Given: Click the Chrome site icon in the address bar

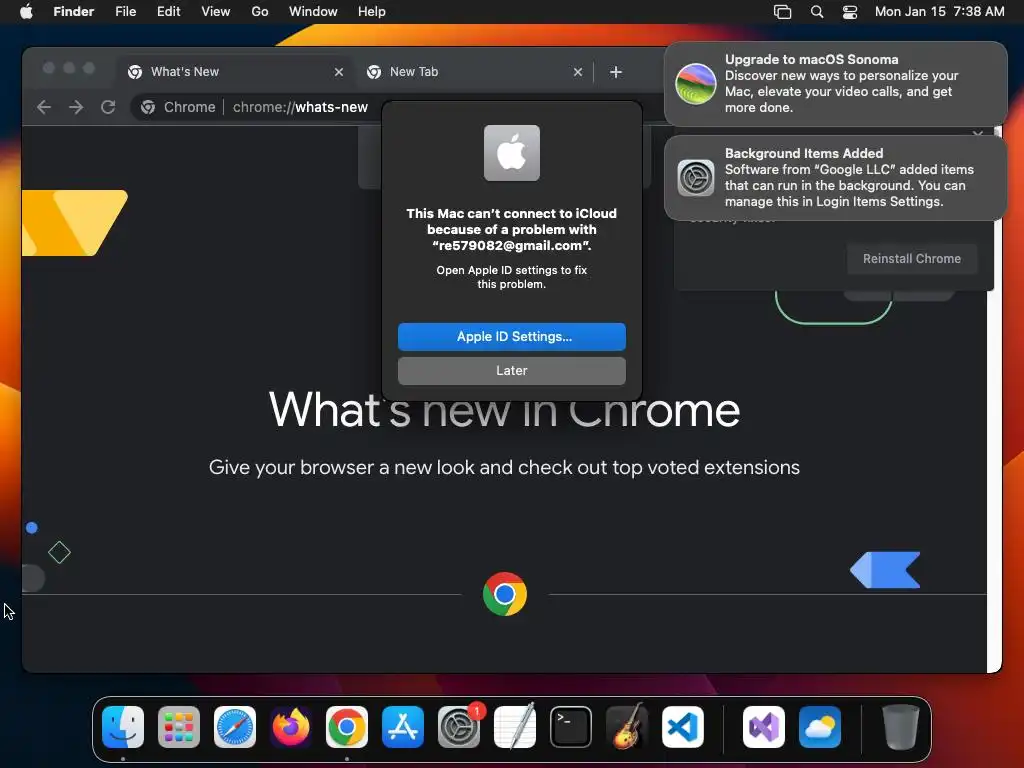Looking at the screenshot, I should [148, 107].
